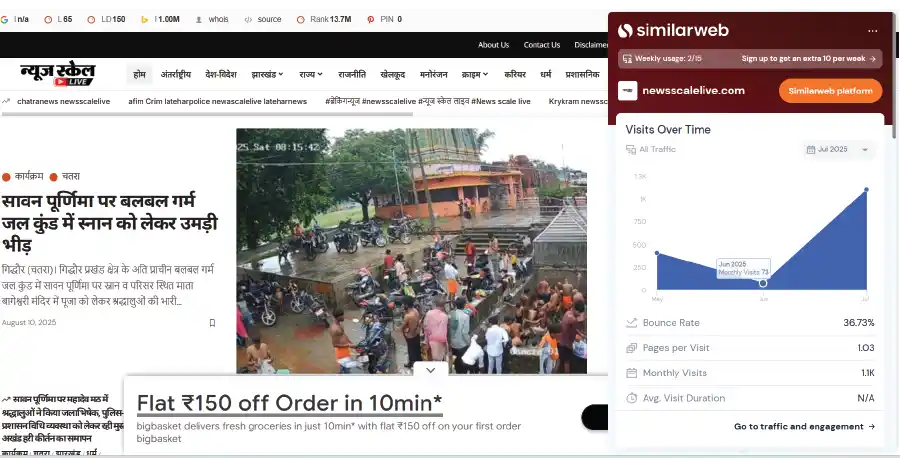This screenshot has width=900, height=467.
Task: Click the Jun 2025 data point marker
Action: (x=763, y=283)
